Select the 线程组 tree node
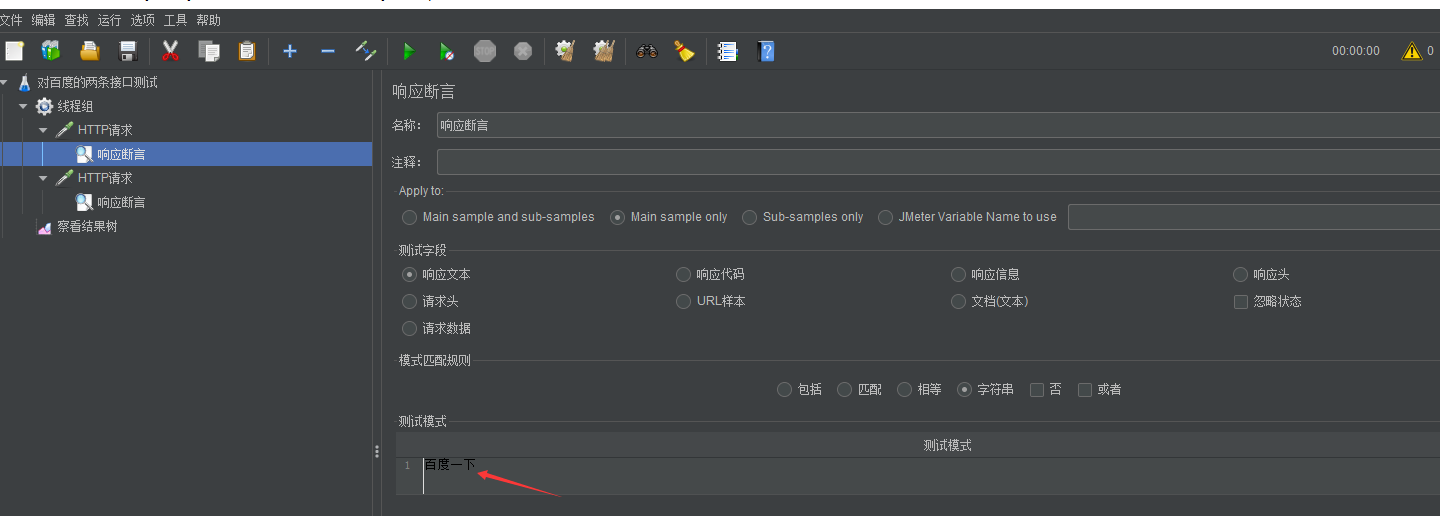The height and width of the screenshot is (516, 1440). pyautogui.click(x=75, y=106)
